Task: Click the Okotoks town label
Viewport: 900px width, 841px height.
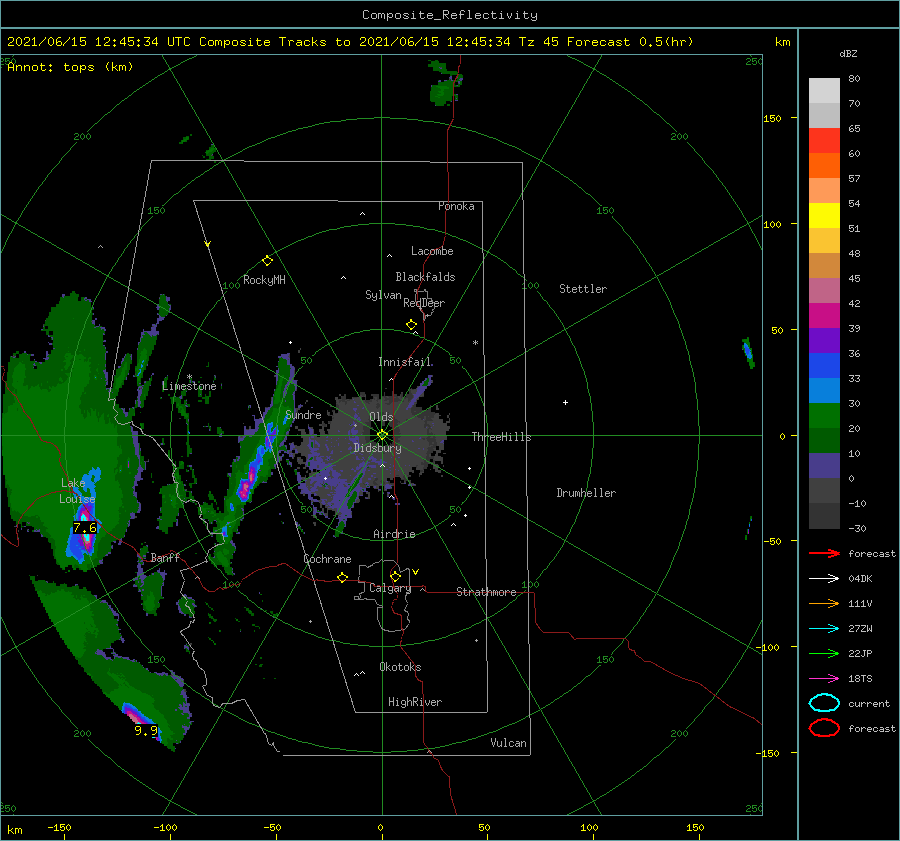Action: click(x=400, y=667)
